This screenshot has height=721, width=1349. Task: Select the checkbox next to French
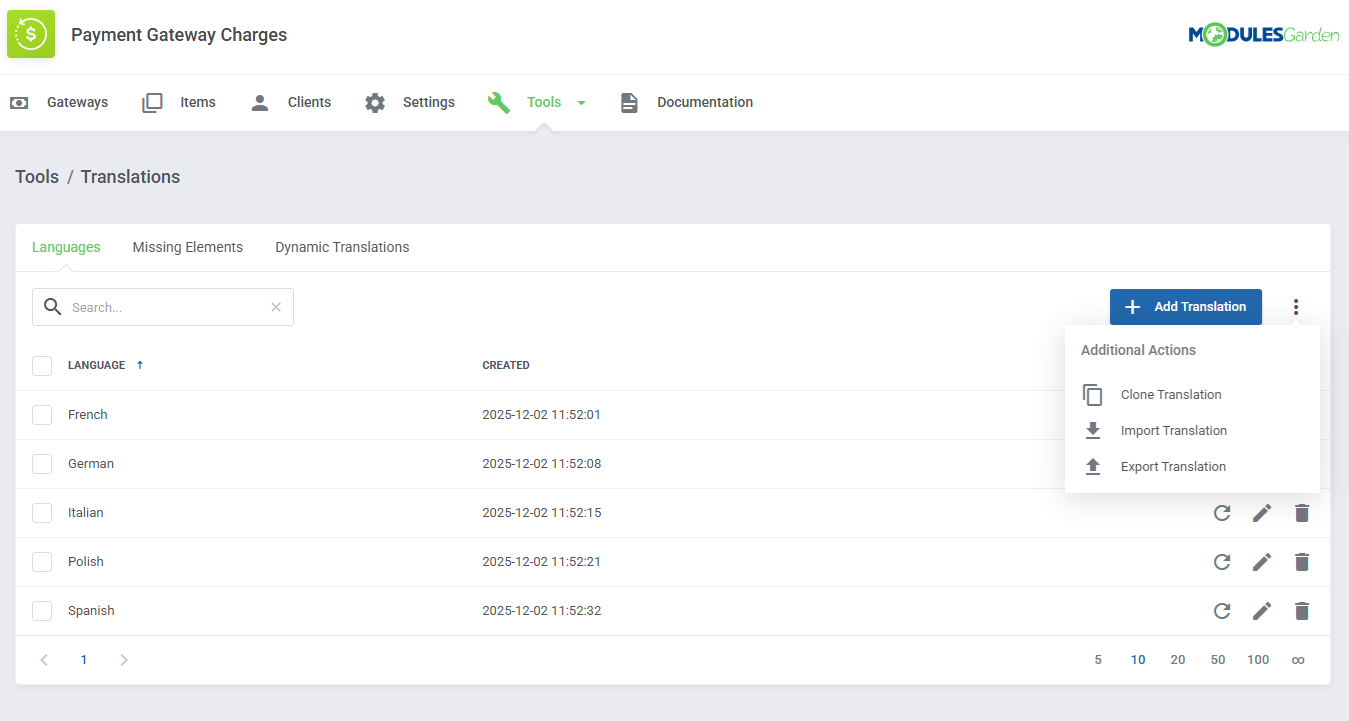(42, 414)
